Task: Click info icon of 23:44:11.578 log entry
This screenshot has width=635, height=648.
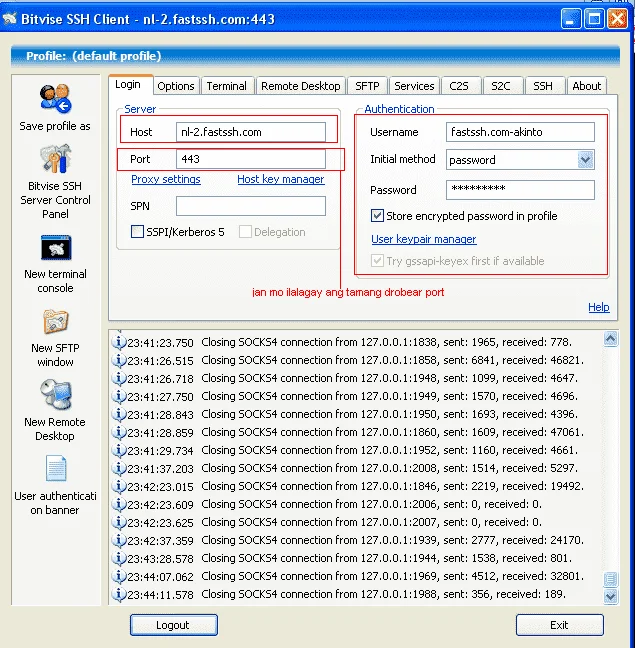Action: click(x=119, y=594)
